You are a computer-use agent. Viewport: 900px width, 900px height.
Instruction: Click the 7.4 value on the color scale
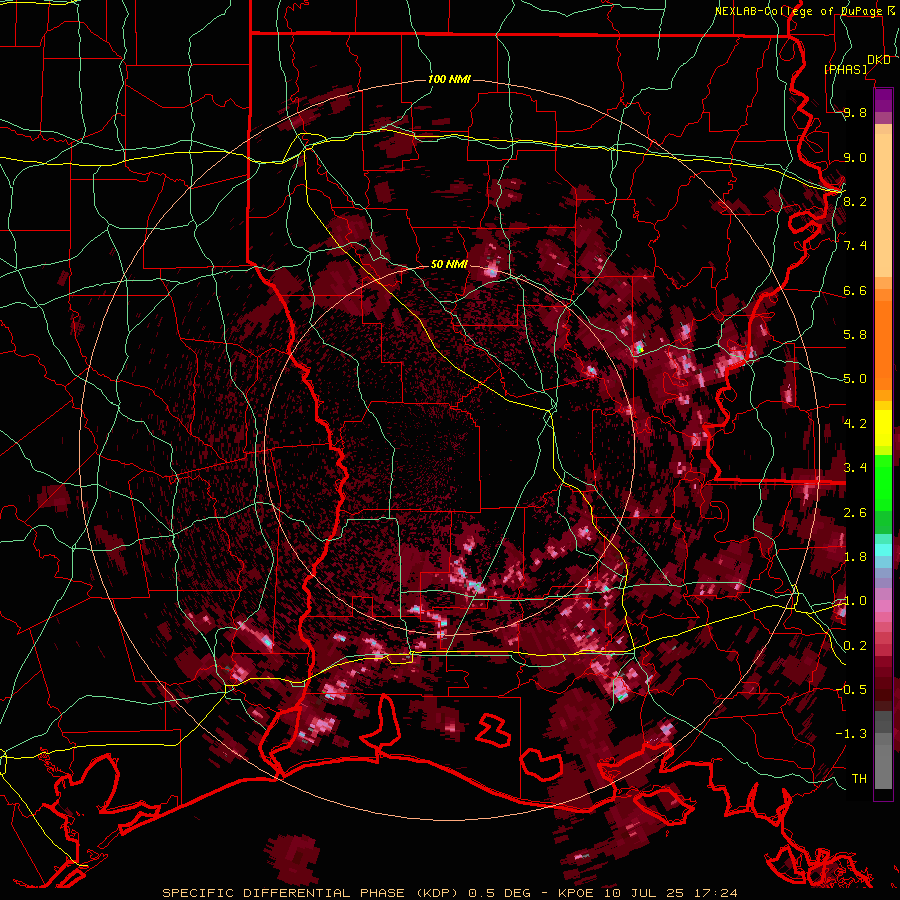pyautogui.click(x=855, y=246)
